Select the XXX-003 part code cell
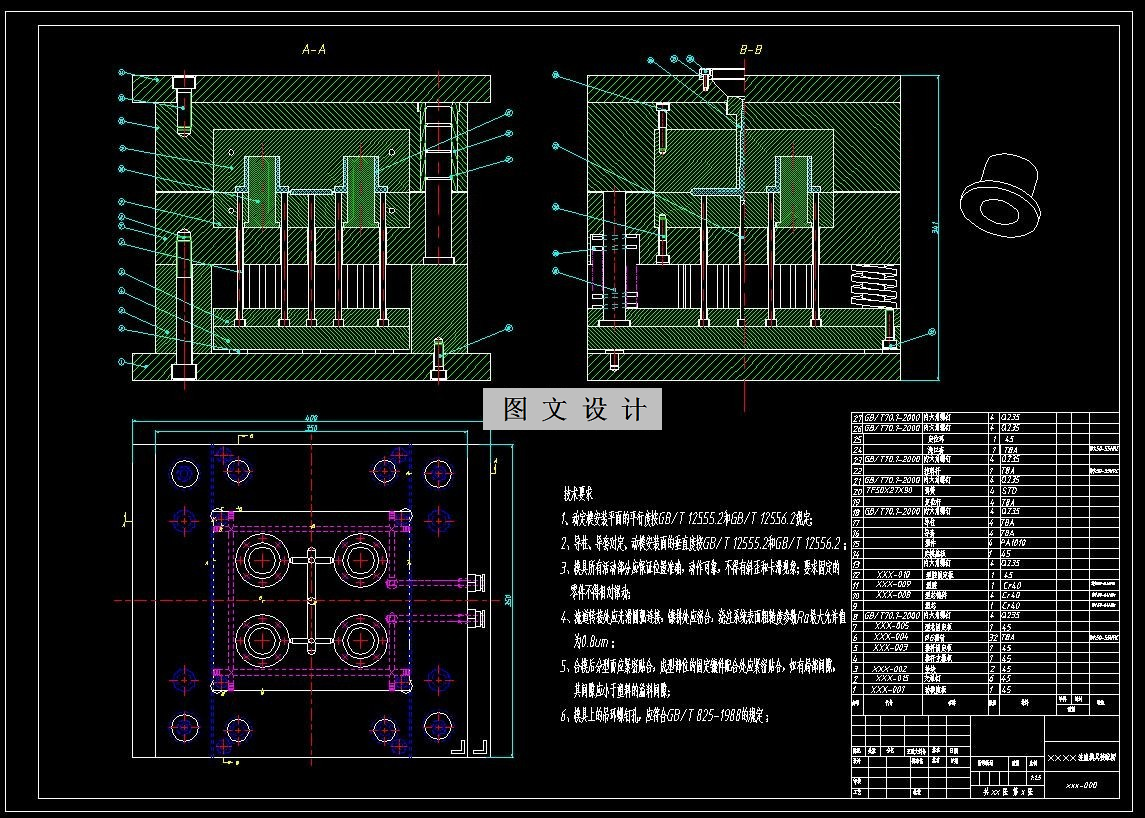 (x=891, y=647)
